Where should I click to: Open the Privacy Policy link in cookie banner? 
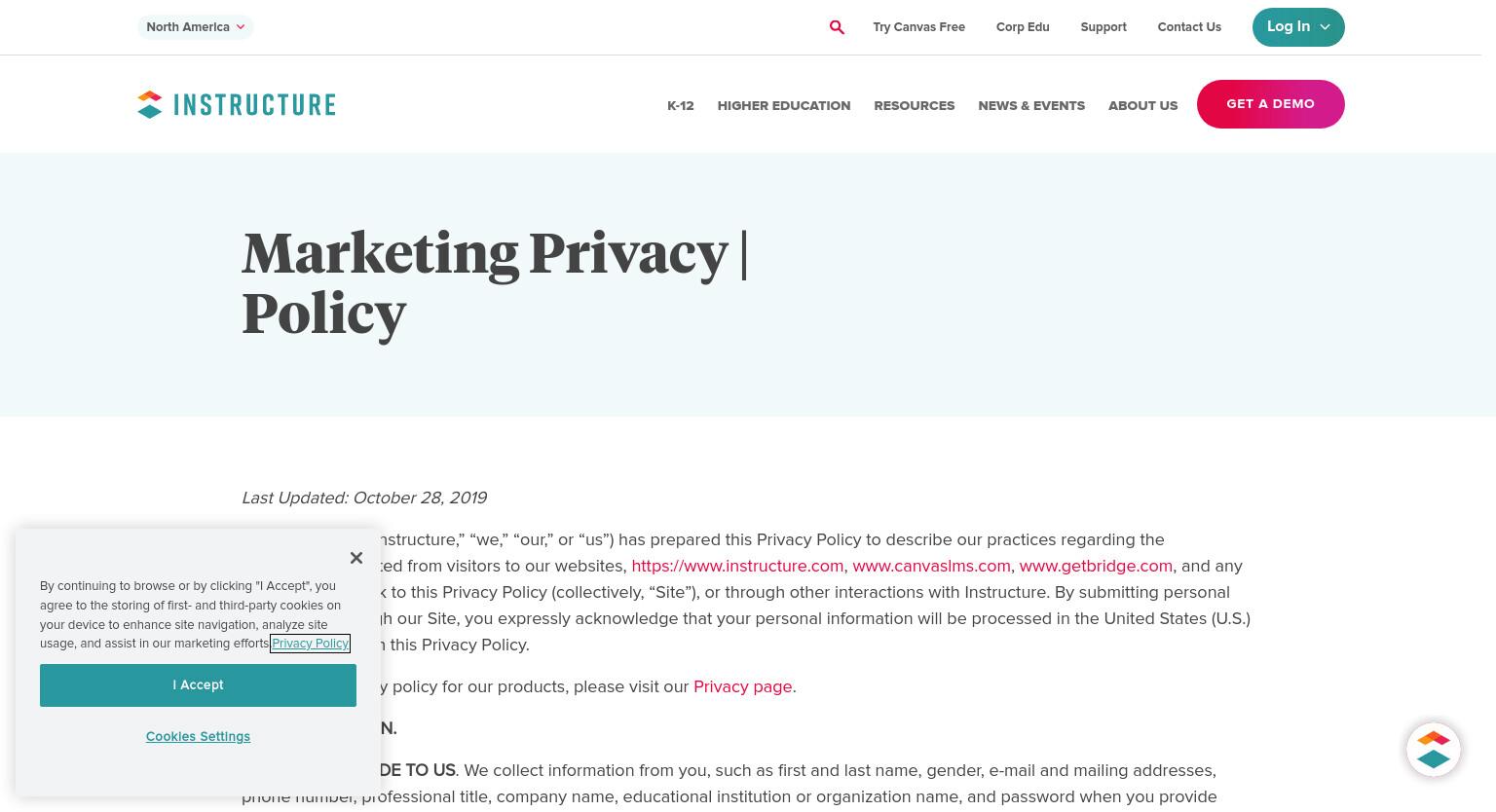(x=310, y=644)
